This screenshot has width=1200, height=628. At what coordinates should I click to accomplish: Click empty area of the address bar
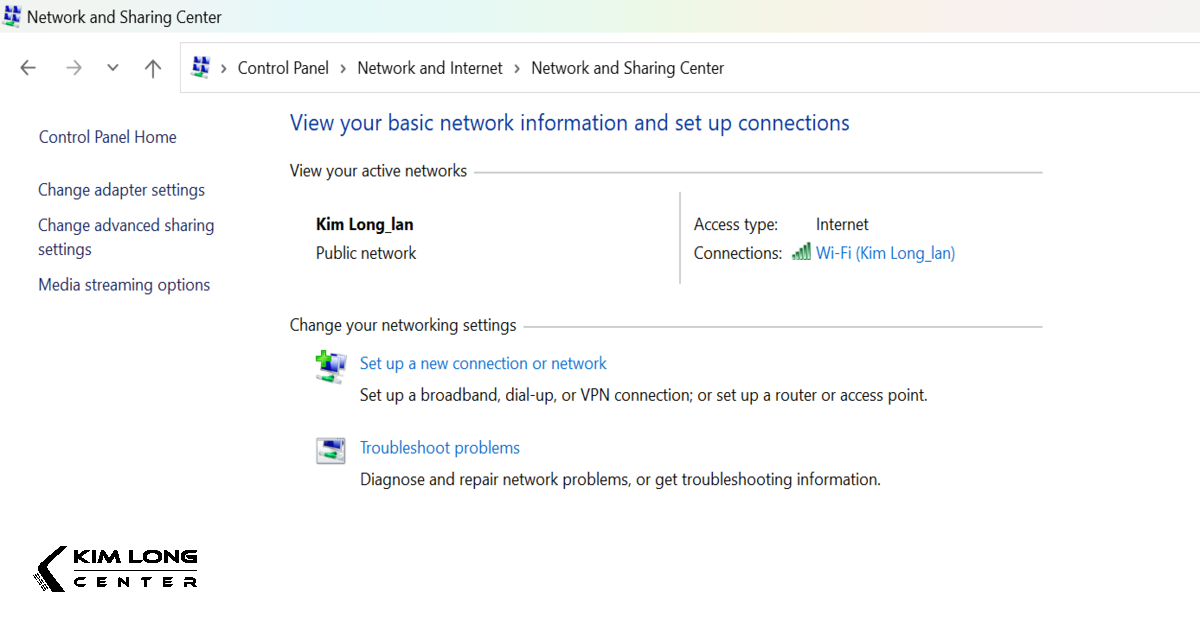point(950,68)
